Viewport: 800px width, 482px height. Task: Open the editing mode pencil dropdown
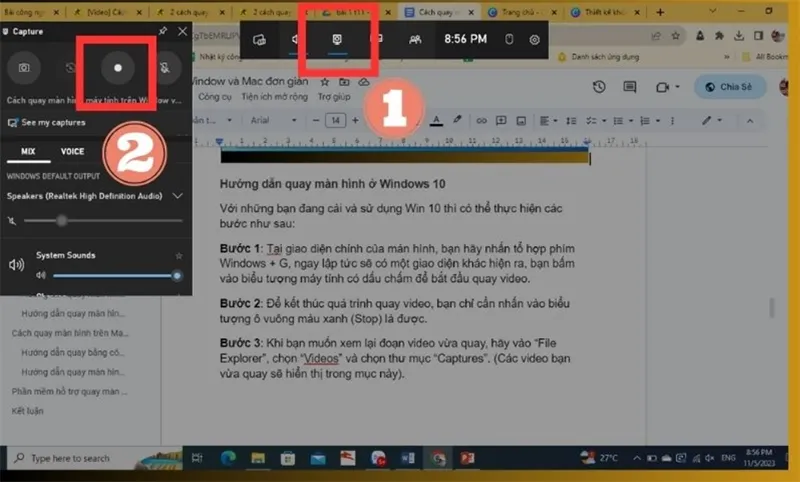pos(711,120)
